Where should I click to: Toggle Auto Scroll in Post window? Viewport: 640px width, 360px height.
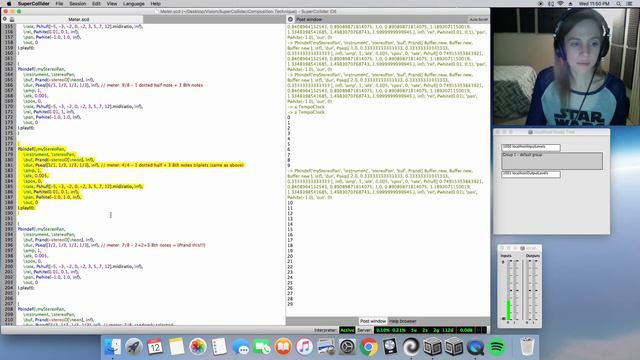click(x=478, y=19)
